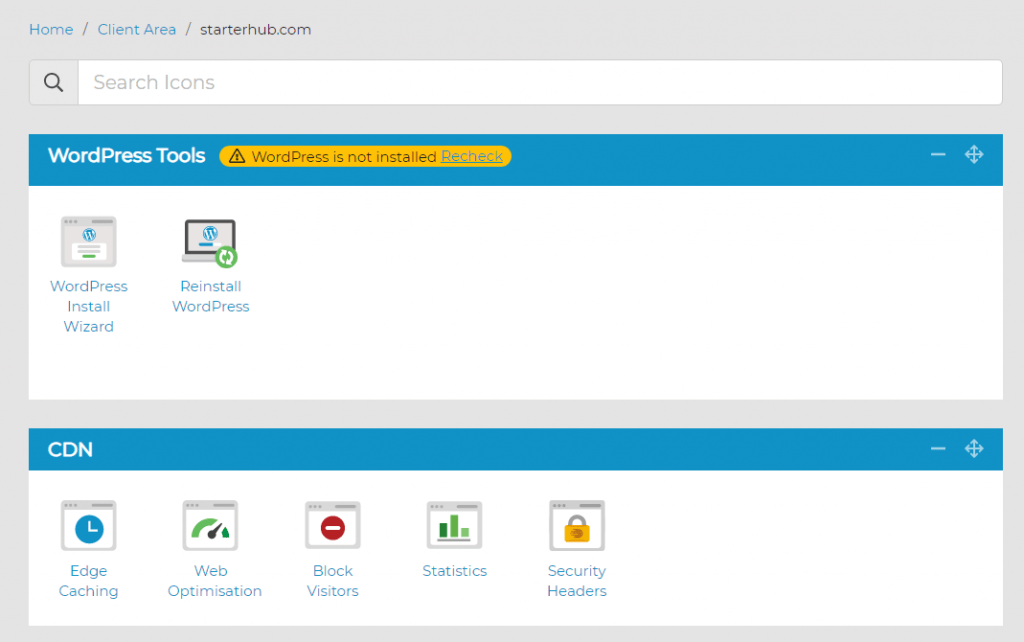Click the Block Visitors text label
The height and width of the screenshot is (642, 1024).
[332, 581]
